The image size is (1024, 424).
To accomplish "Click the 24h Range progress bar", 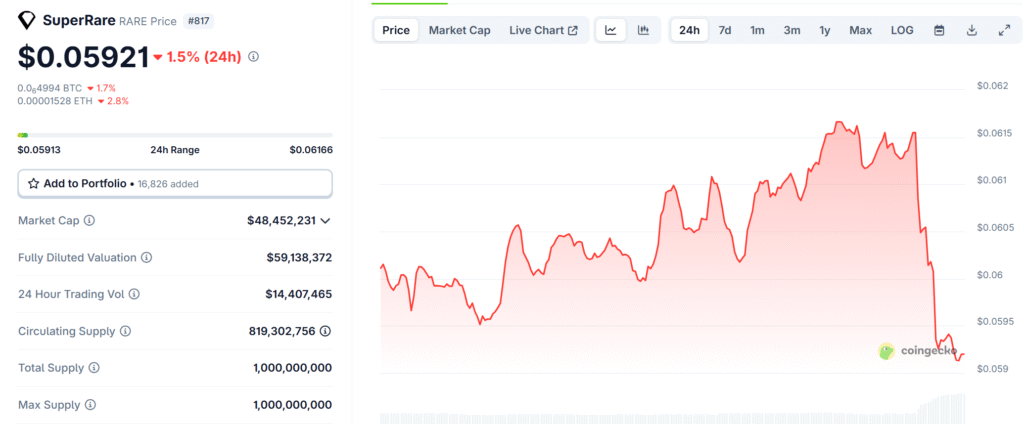I will pyautogui.click(x=175, y=135).
